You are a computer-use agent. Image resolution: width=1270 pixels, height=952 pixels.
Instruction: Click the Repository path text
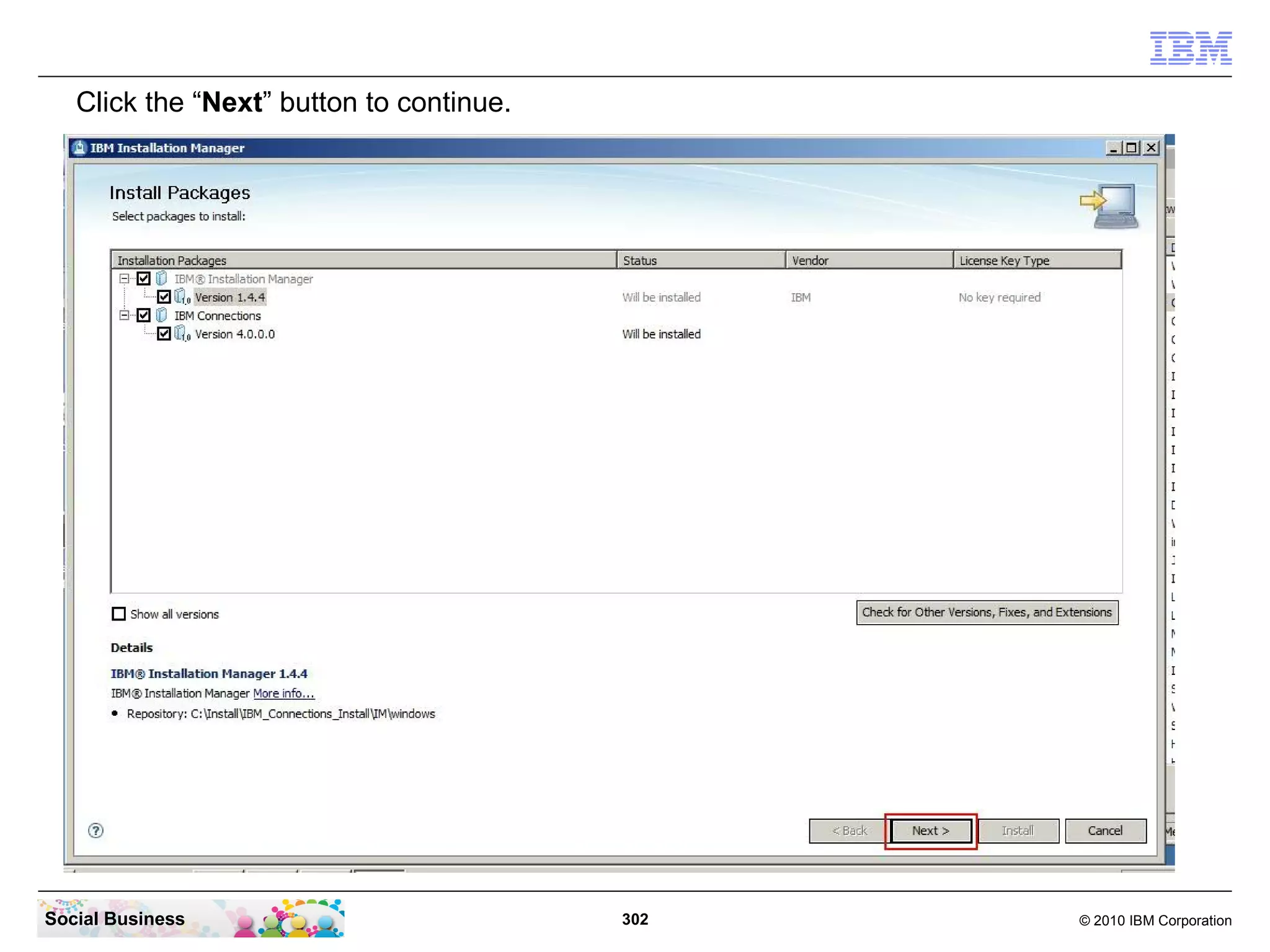[281, 714]
